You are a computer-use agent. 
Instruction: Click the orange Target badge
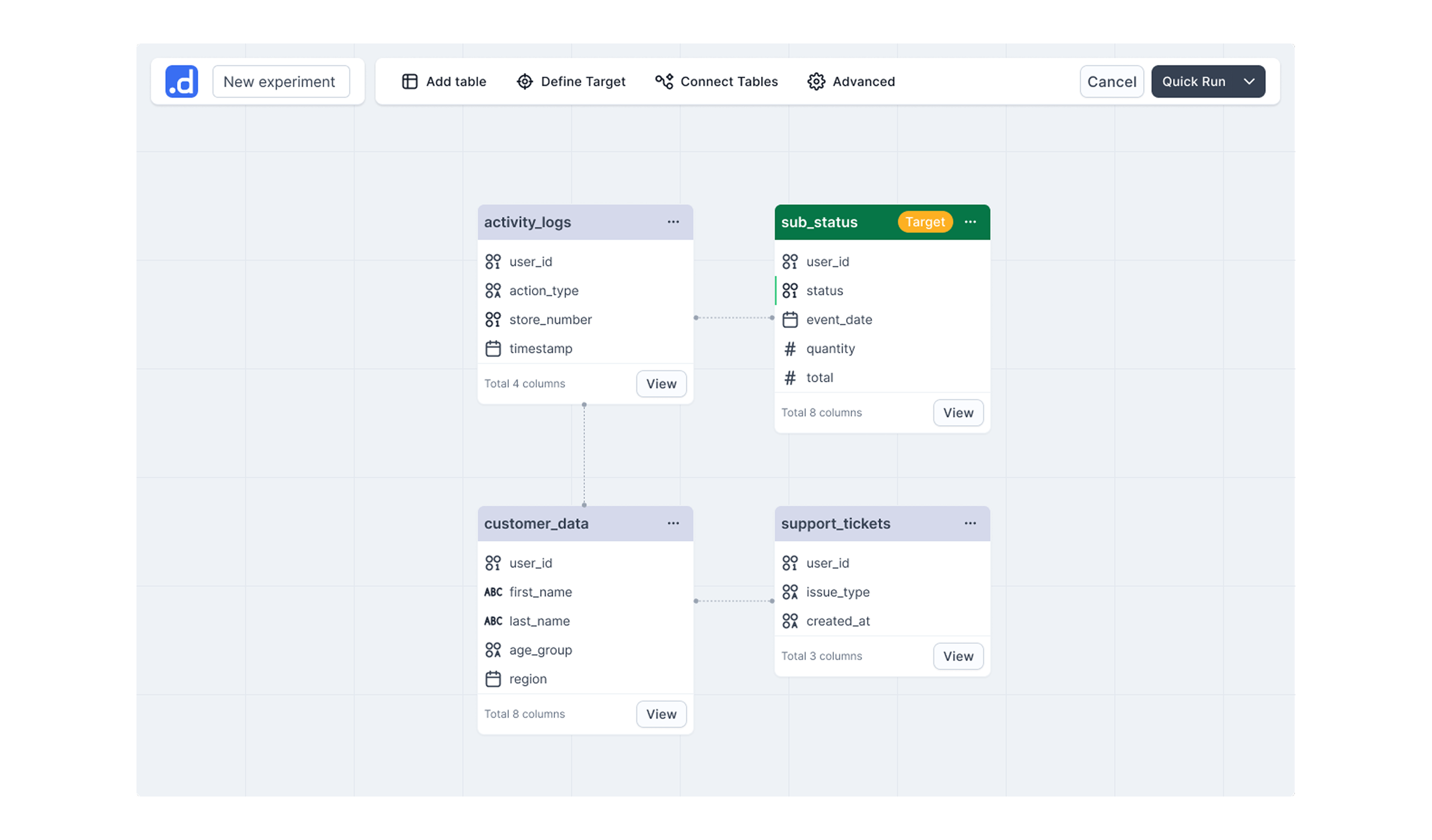click(x=925, y=222)
